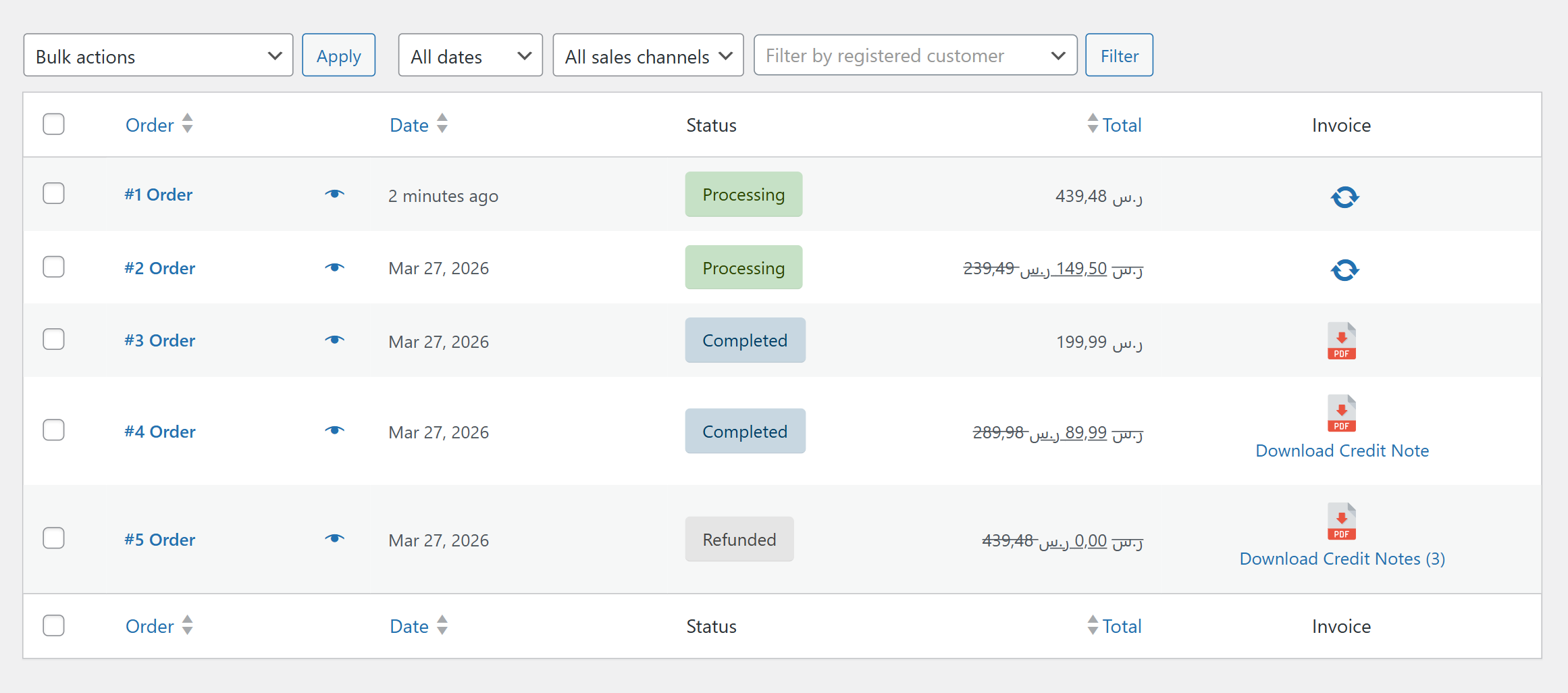Preview order #5 using the eye icon
This screenshot has width=1568, height=693.
[x=335, y=538]
